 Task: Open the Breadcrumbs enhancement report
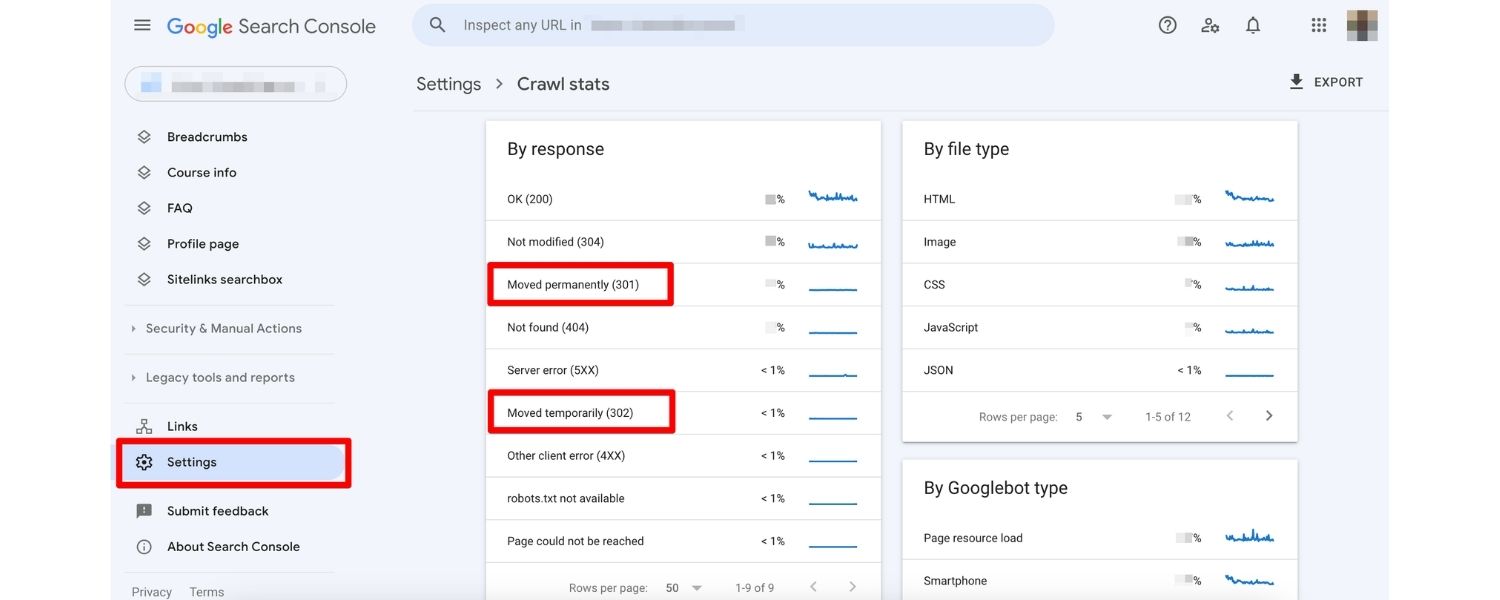point(207,137)
